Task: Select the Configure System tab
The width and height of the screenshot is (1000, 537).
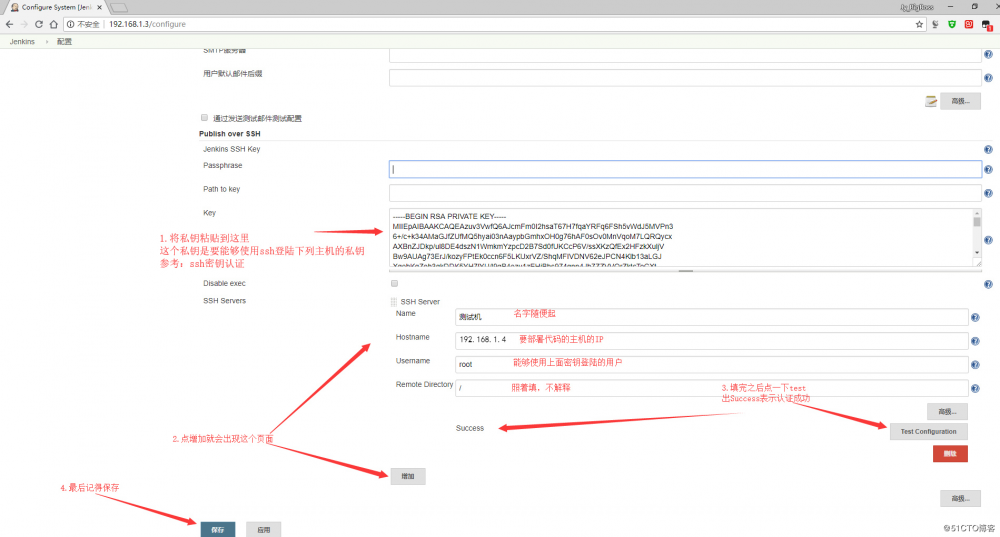Action: pyautogui.click(x=54, y=8)
